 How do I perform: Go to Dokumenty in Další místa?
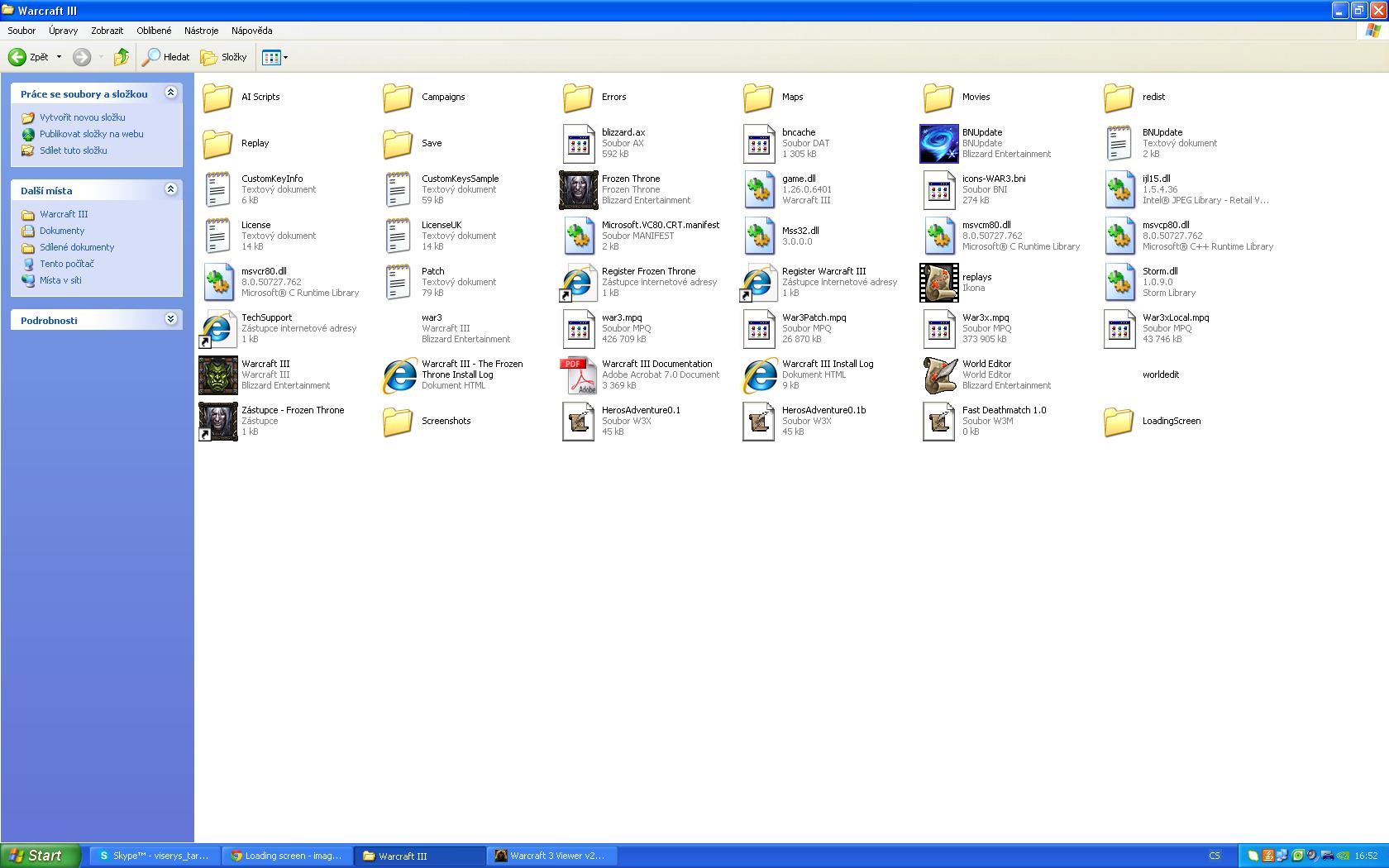click(62, 231)
